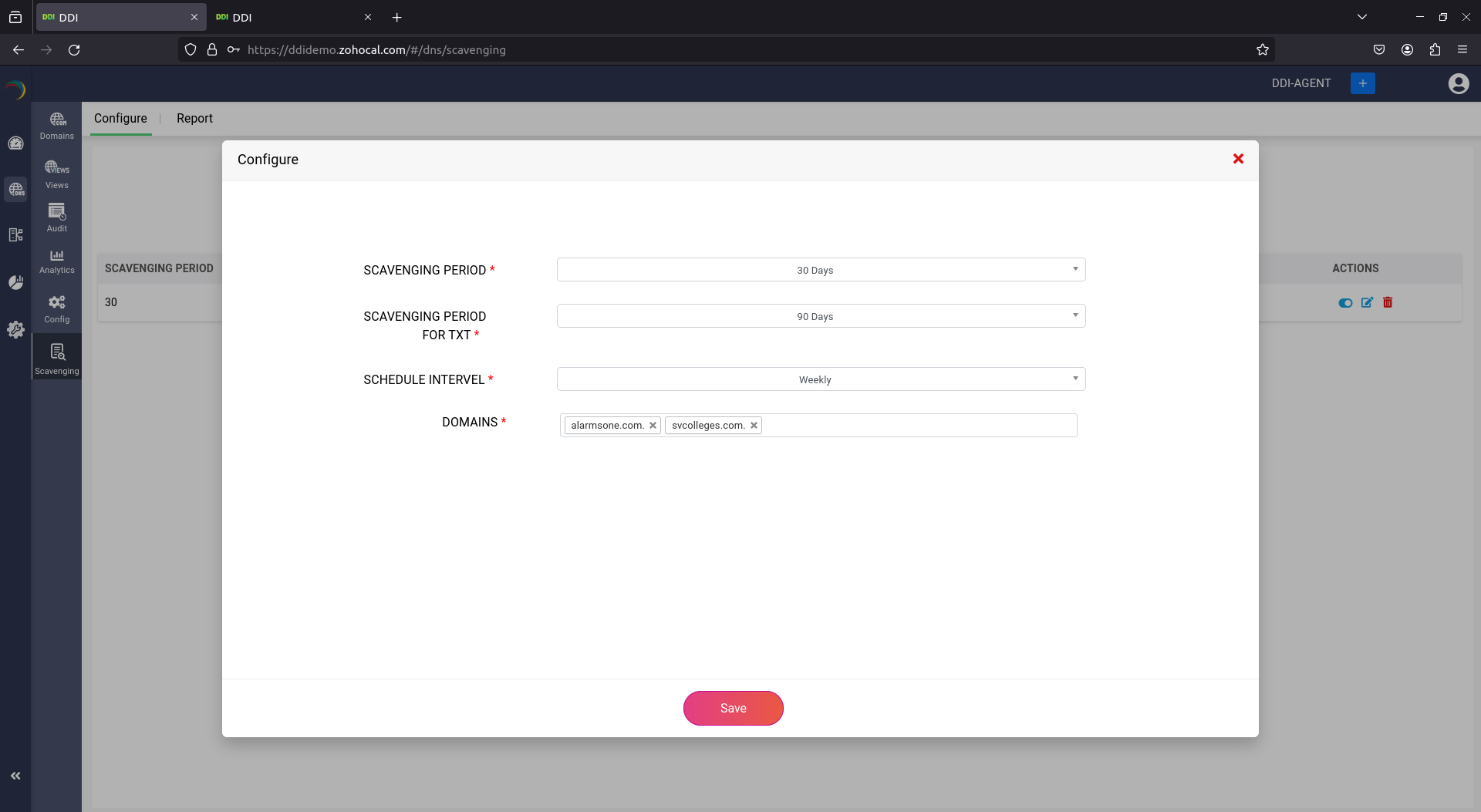The height and width of the screenshot is (812, 1481).
Task: Save the scavenging configuration
Action: 733,708
